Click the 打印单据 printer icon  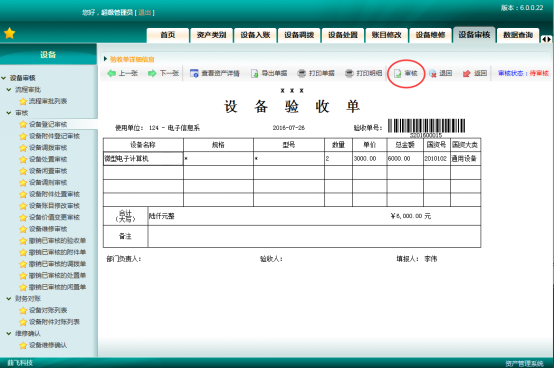coord(301,73)
